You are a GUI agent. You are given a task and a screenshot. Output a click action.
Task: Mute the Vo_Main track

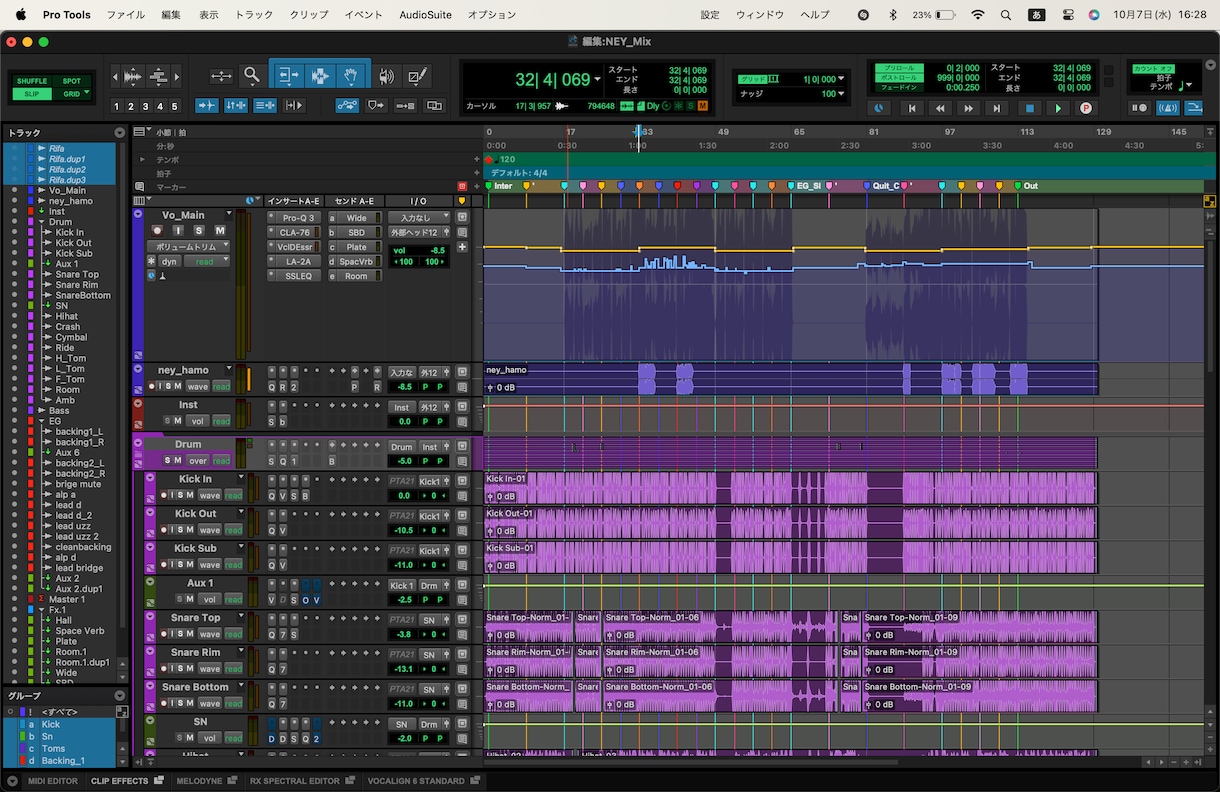(220, 231)
